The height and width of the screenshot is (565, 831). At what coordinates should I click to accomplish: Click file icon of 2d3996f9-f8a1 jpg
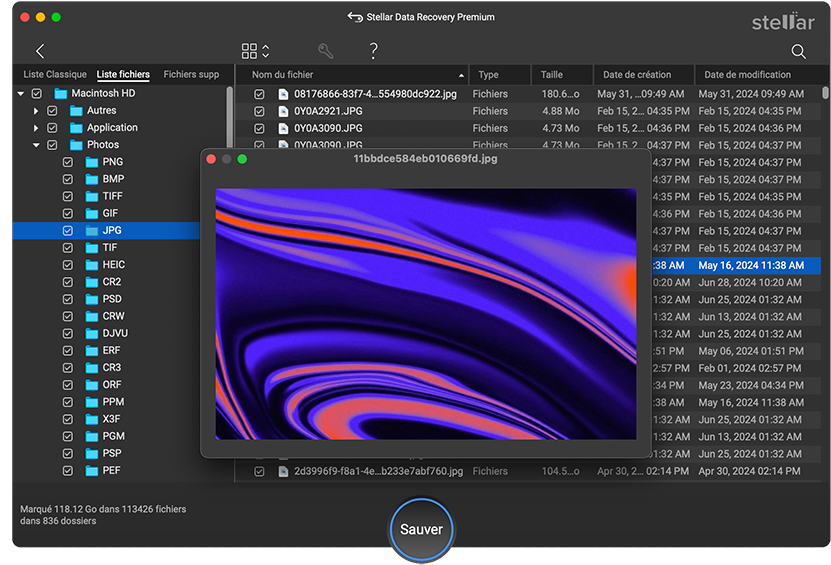click(x=284, y=471)
